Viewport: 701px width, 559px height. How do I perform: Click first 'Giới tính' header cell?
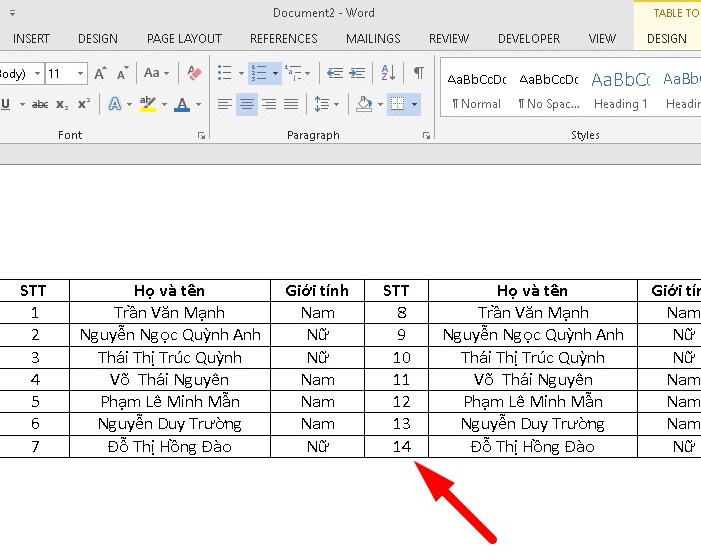point(317,291)
